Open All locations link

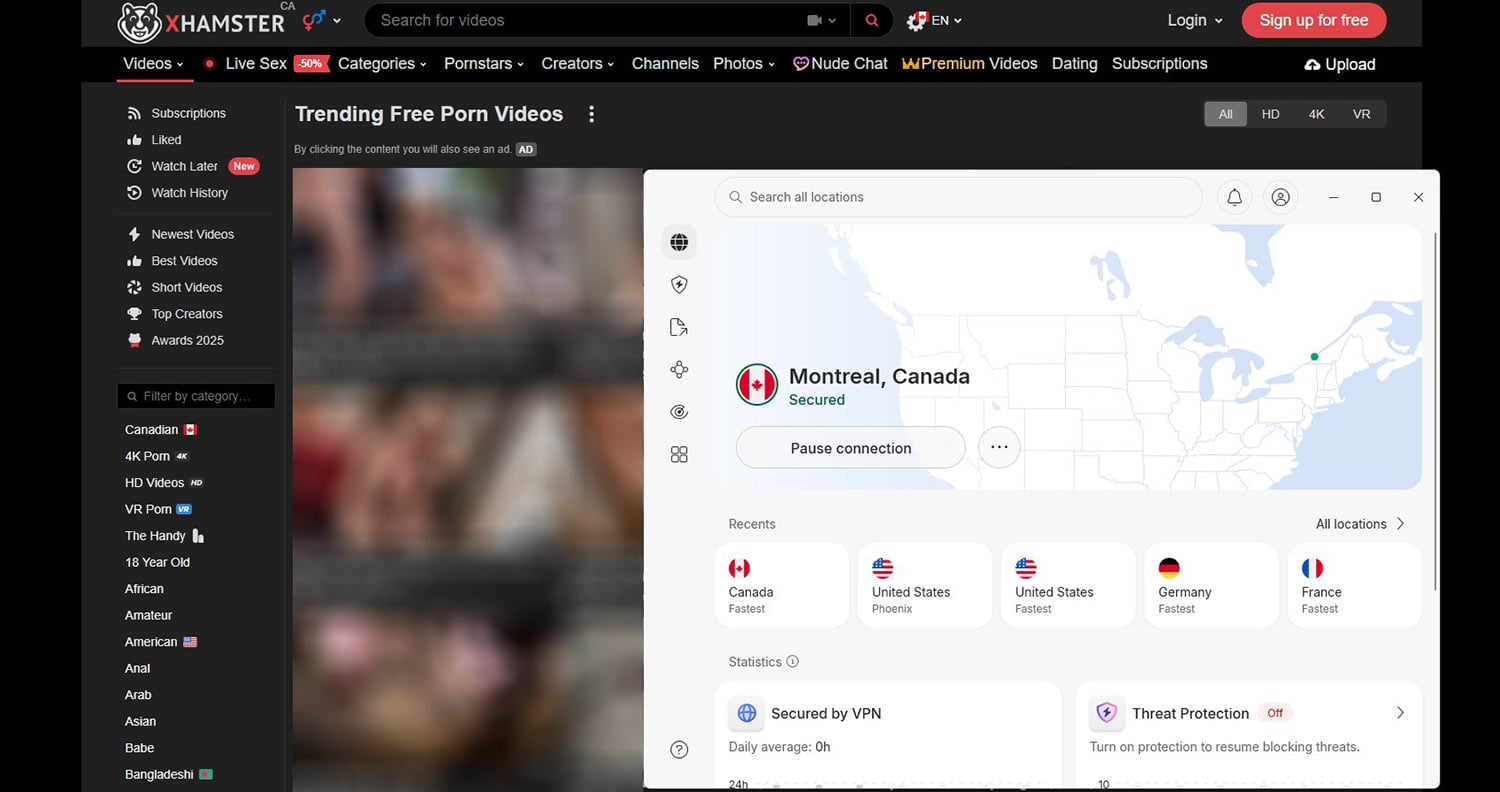tap(1360, 524)
